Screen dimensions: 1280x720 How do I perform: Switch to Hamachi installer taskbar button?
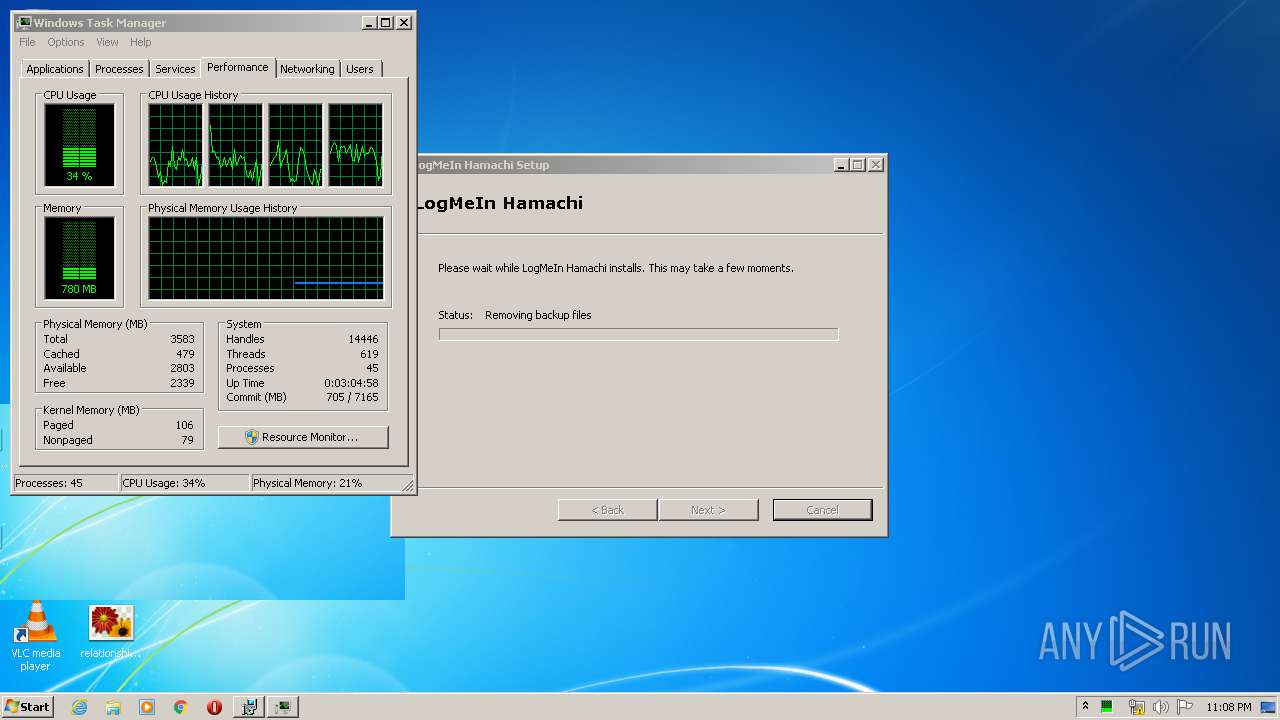pos(249,707)
